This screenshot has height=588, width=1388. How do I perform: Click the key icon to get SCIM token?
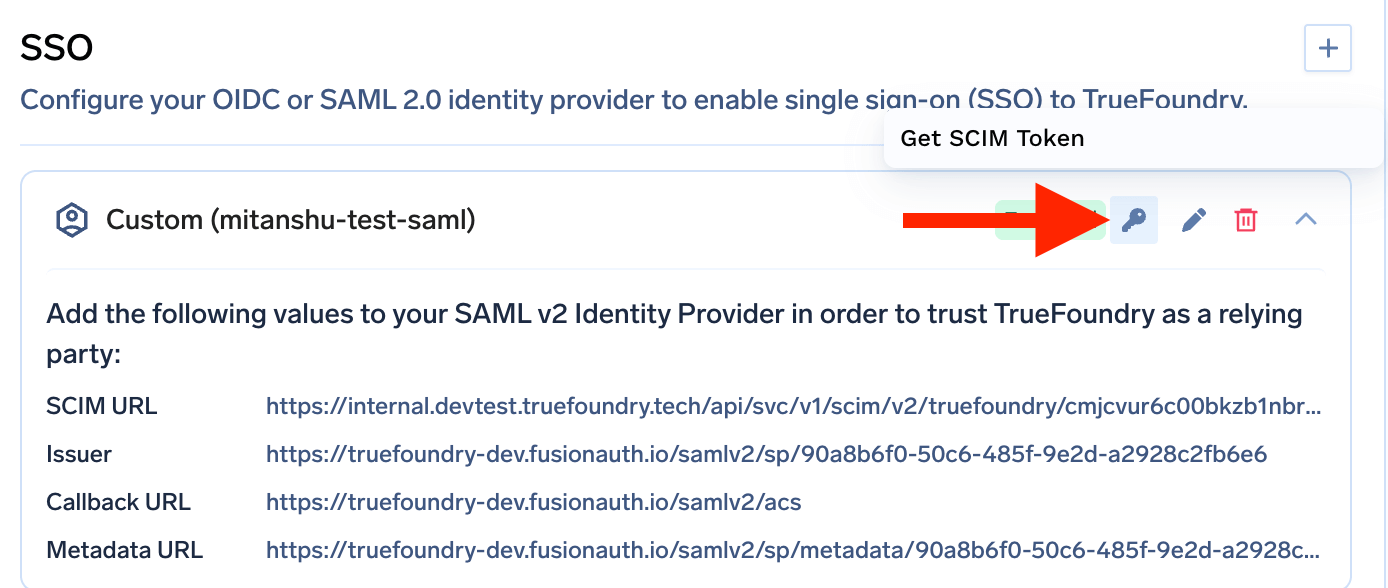pyautogui.click(x=1133, y=219)
